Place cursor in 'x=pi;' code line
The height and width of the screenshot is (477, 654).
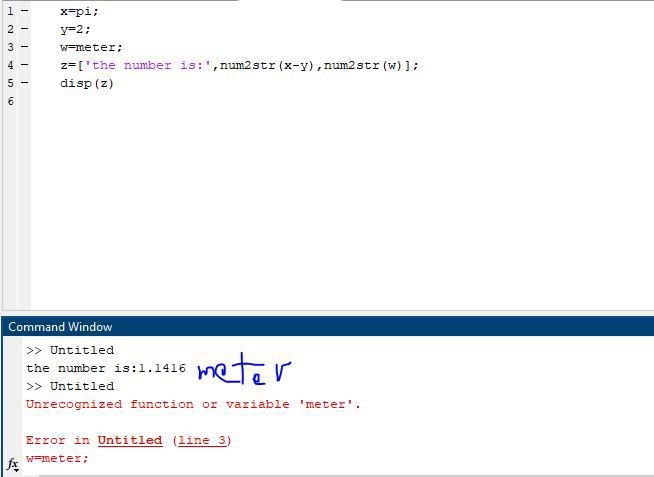coord(79,11)
